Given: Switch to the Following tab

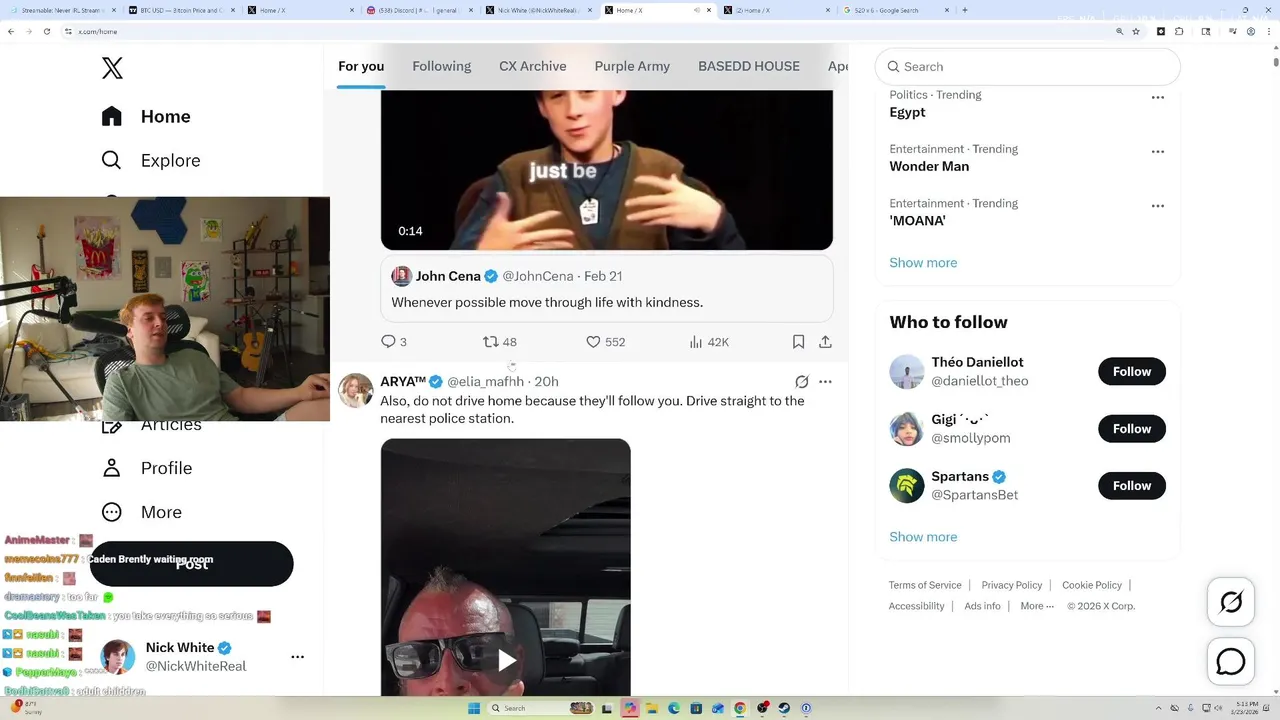Looking at the screenshot, I should 441,66.
